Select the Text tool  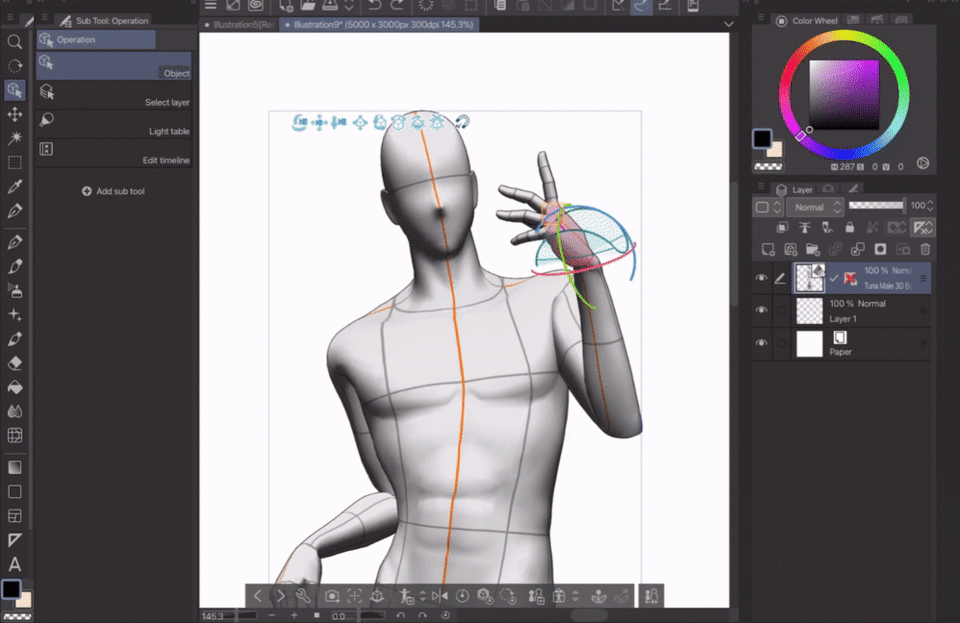click(x=15, y=564)
